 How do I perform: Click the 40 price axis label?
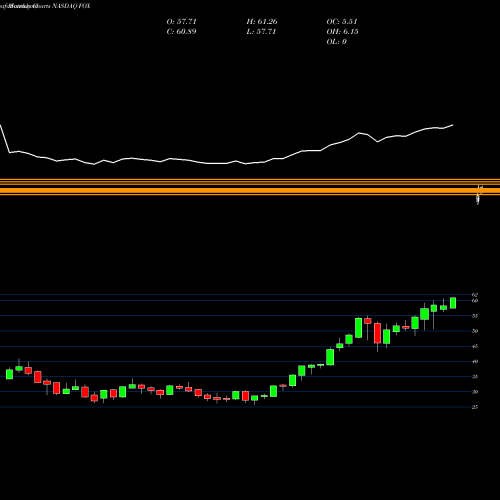pos(475,361)
